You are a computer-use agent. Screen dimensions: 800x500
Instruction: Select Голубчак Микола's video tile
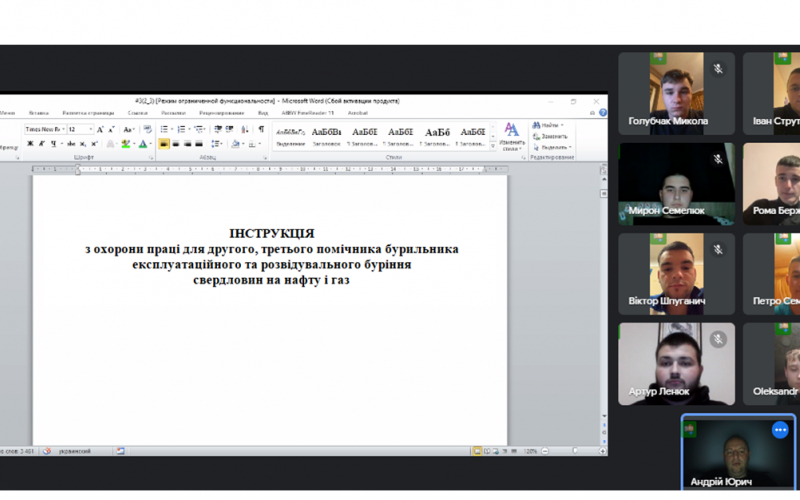[x=677, y=93]
